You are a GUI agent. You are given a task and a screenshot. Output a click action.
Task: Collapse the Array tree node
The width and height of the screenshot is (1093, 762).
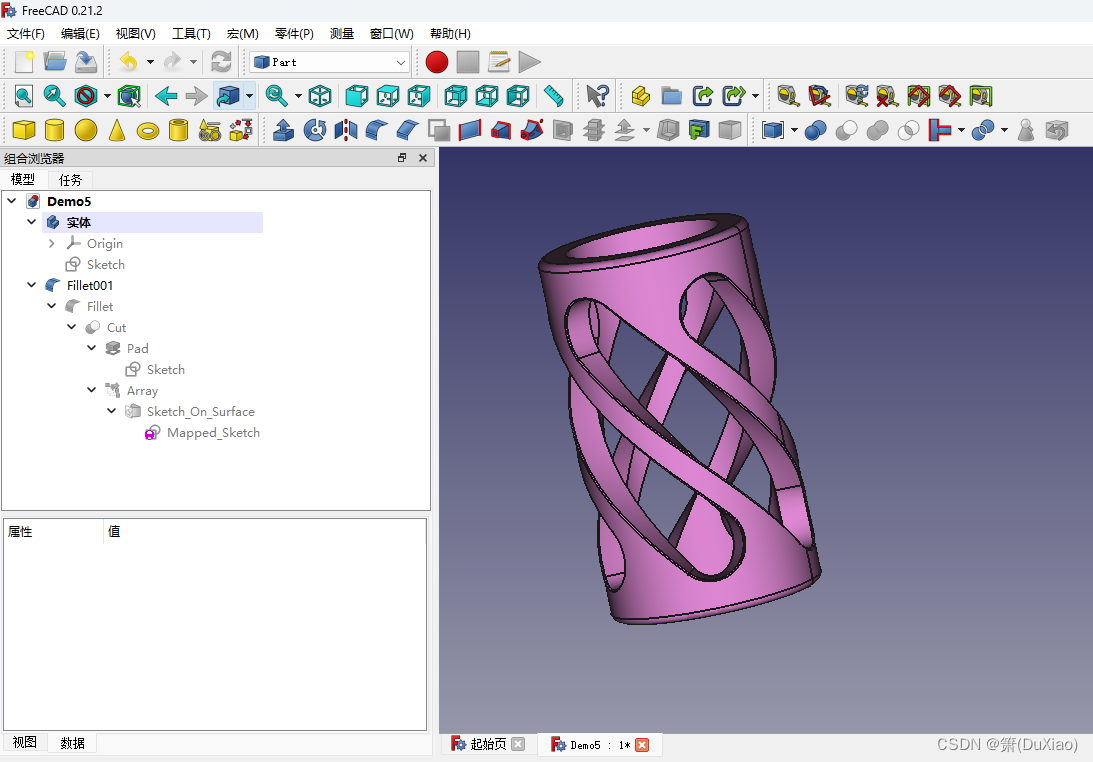click(91, 390)
